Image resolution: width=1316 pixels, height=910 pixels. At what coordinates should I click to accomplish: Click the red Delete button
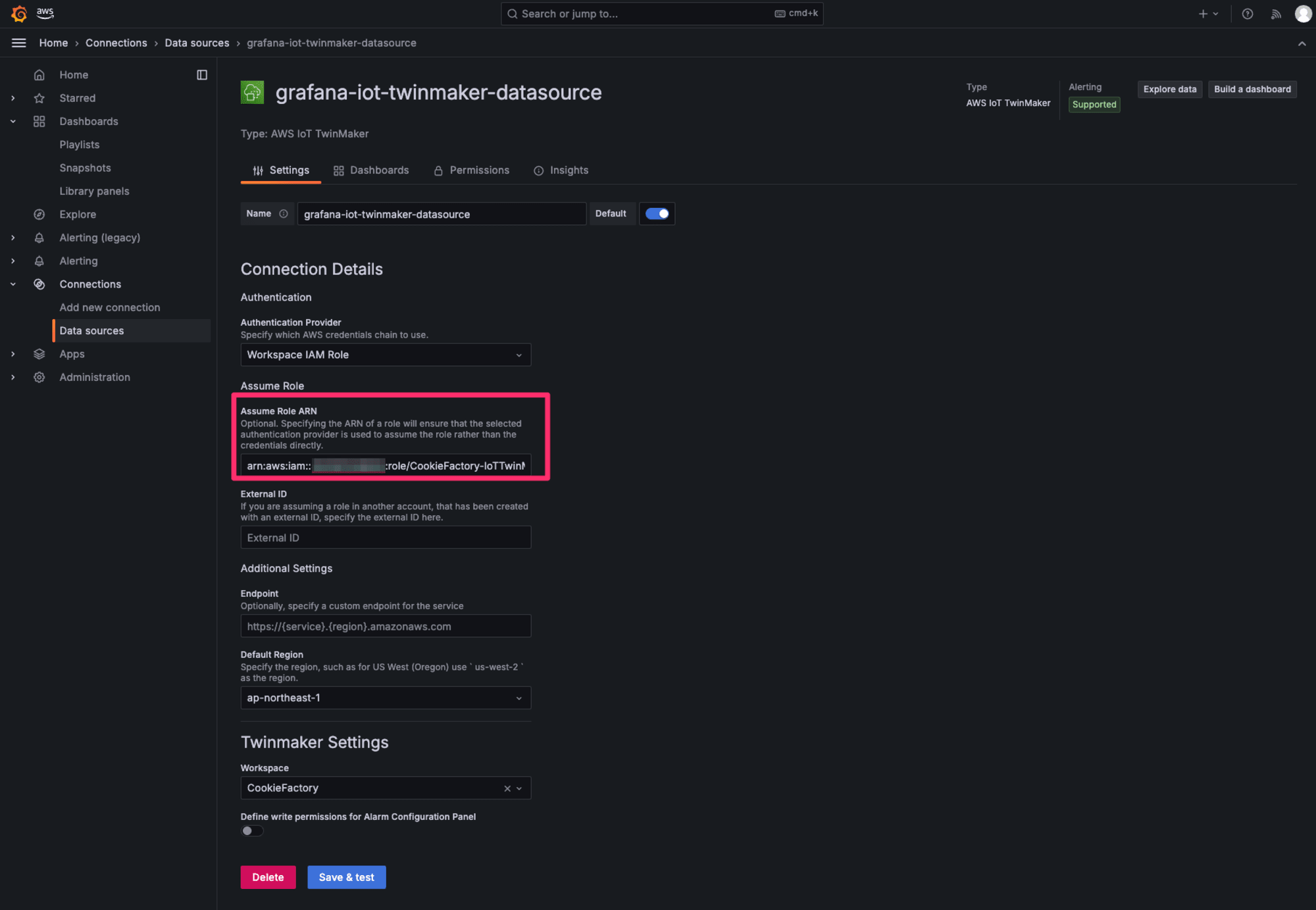click(268, 877)
